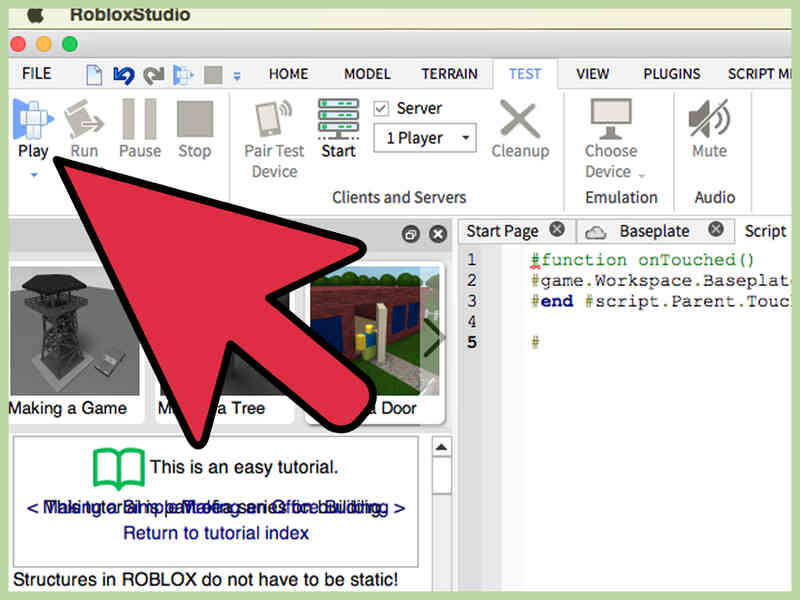This screenshot has height=600, width=800.
Task: Open the FILE menu
Action: pos(36,73)
